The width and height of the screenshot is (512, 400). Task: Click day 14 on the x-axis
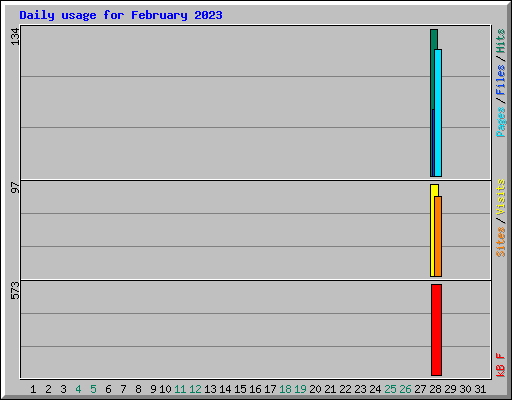tap(225, 389)
